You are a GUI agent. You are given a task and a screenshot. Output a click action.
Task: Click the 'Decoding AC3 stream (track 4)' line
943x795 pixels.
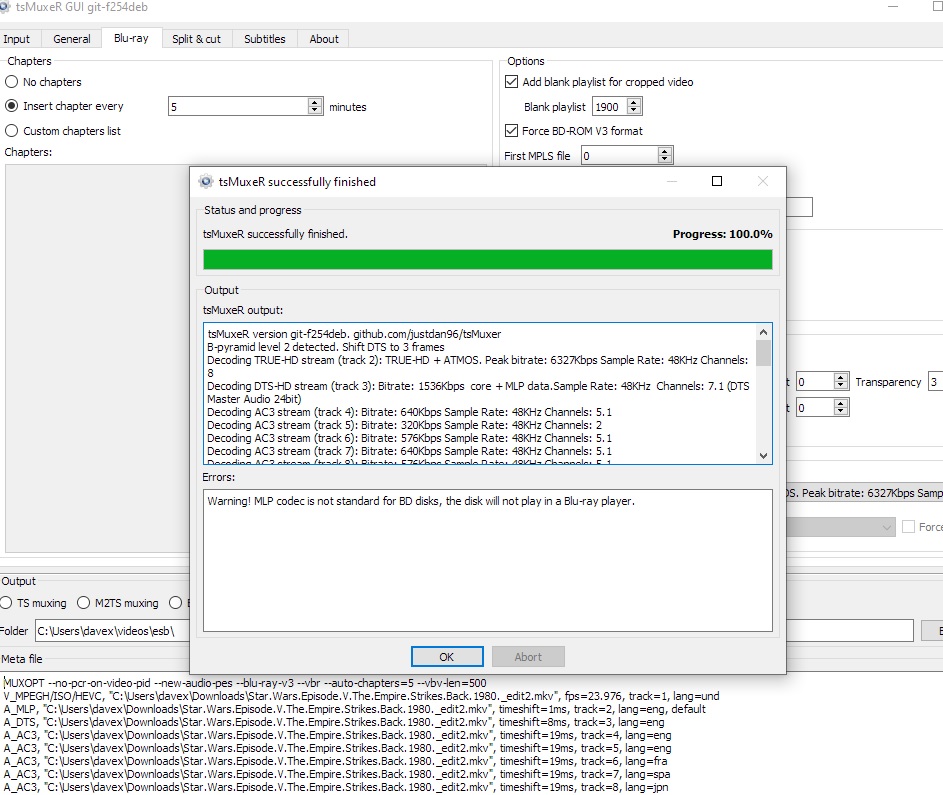(410, 412)
